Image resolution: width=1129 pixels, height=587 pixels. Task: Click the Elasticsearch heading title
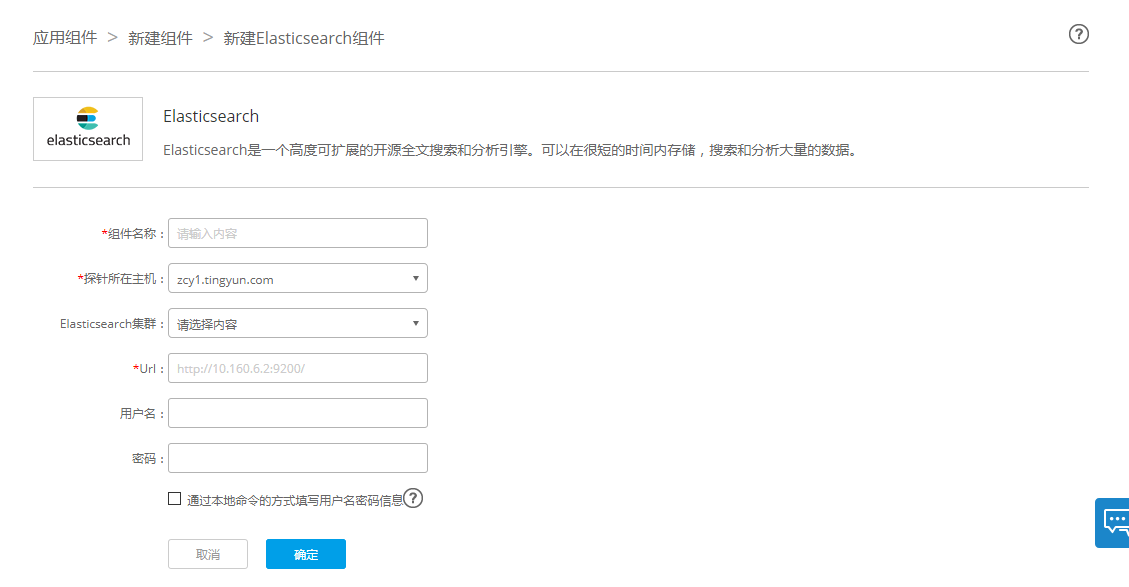(211, 116)
